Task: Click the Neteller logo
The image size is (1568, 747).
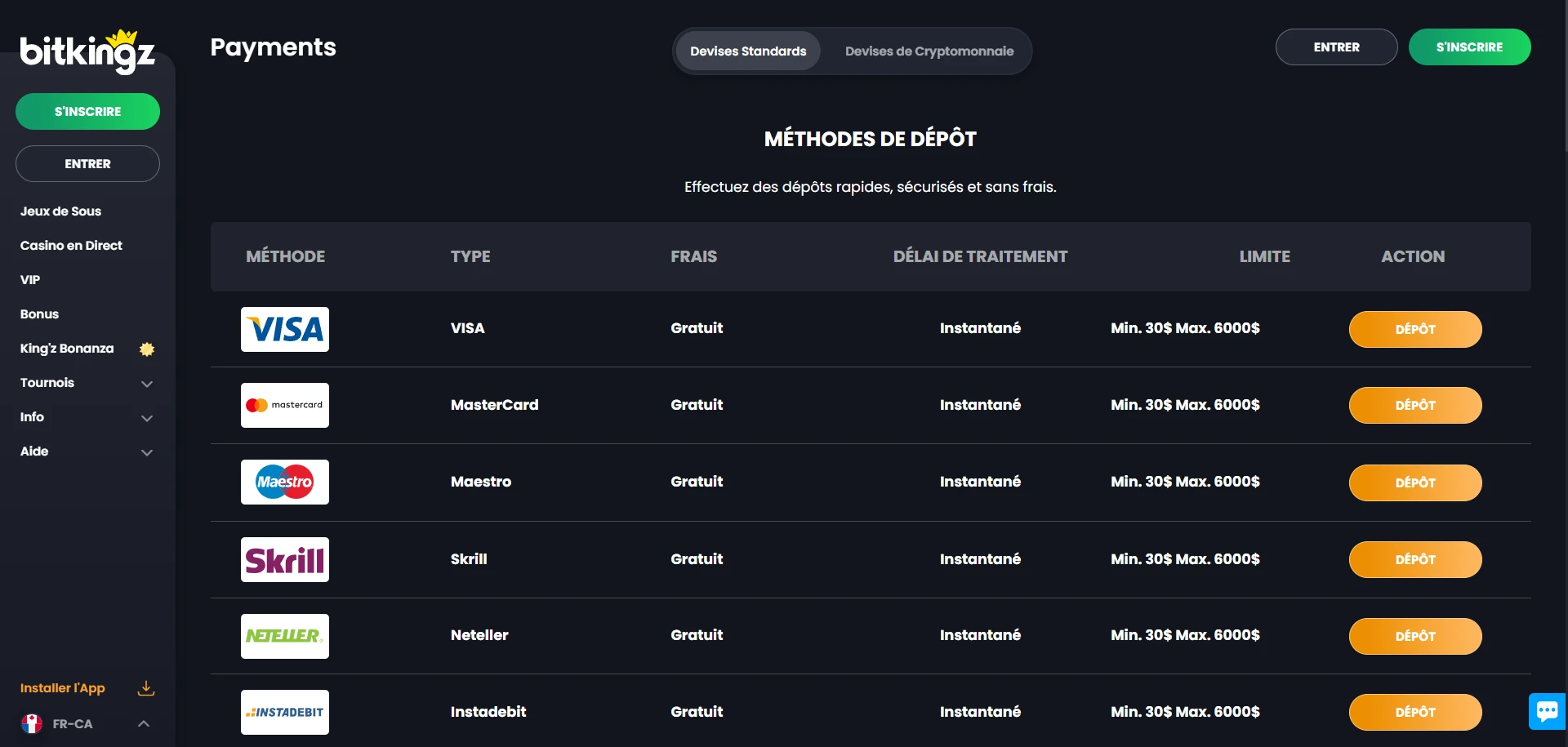Action: click(x=285, y=636)
